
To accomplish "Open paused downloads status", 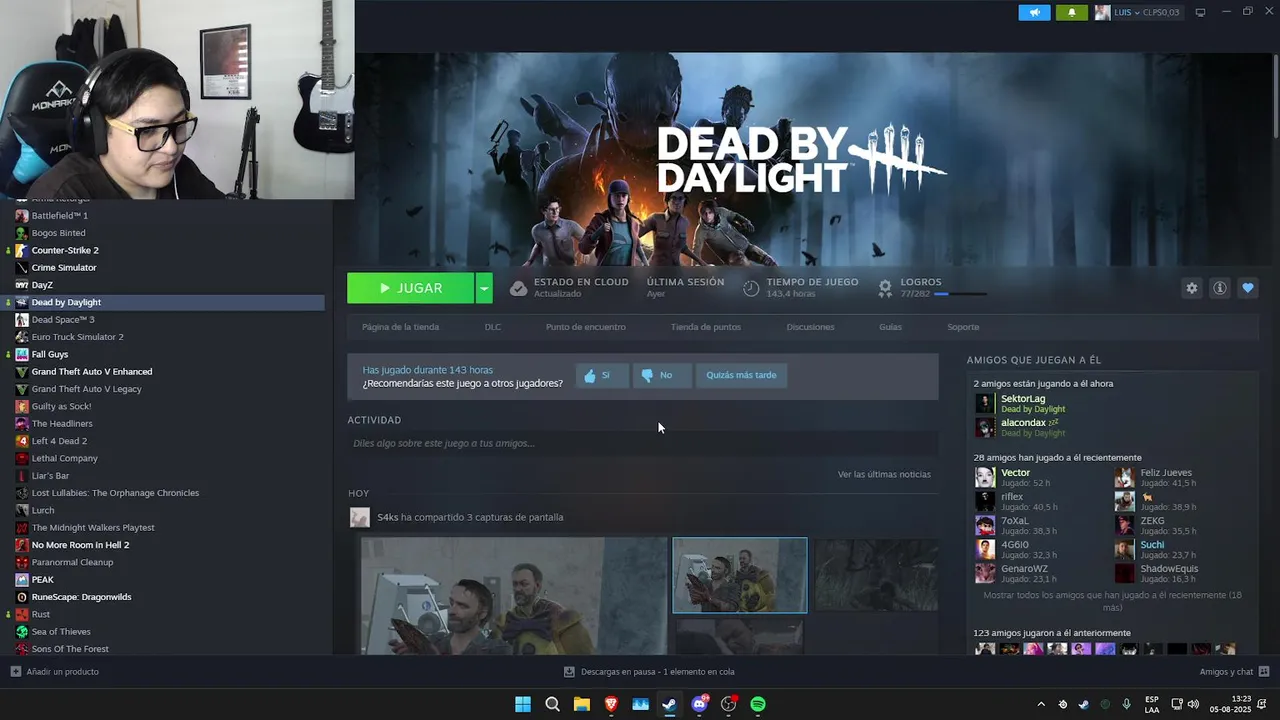I will 649,672.
